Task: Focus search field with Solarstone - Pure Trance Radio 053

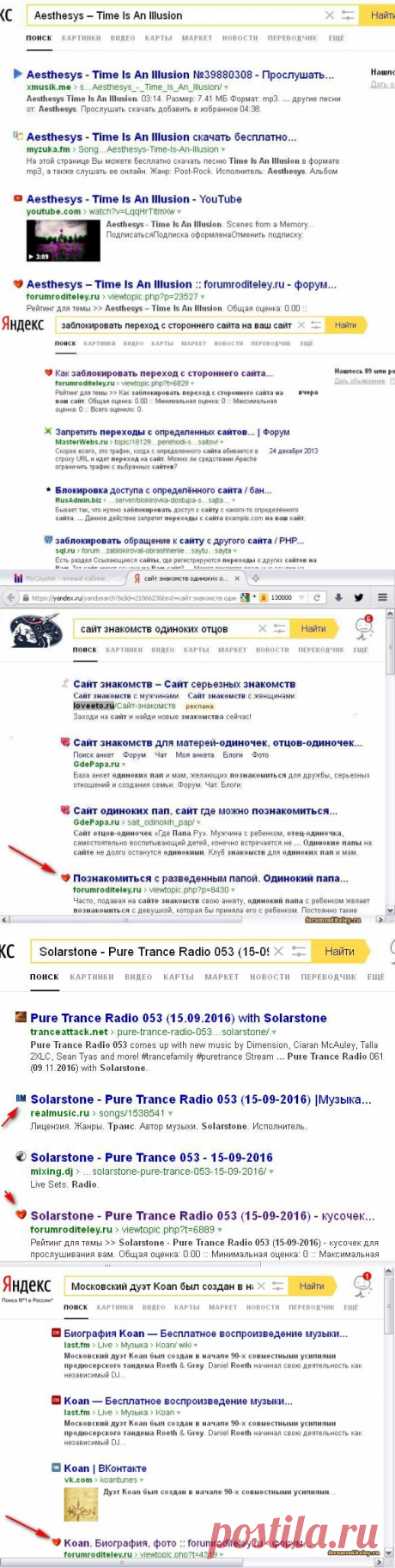Action: [151, 951]
